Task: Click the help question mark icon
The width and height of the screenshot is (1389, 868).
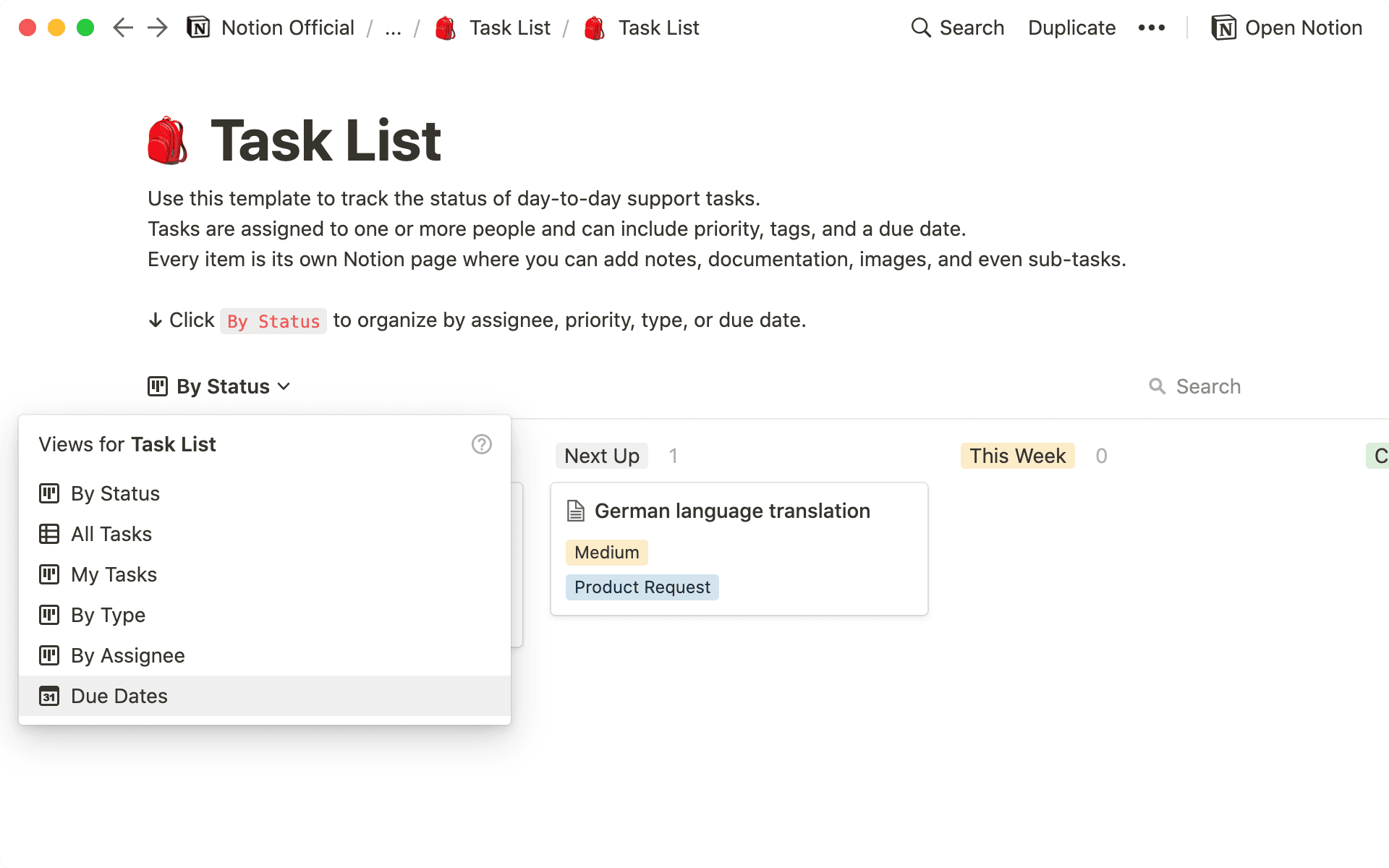Action: pyautogui.click(x=481, y=444)
